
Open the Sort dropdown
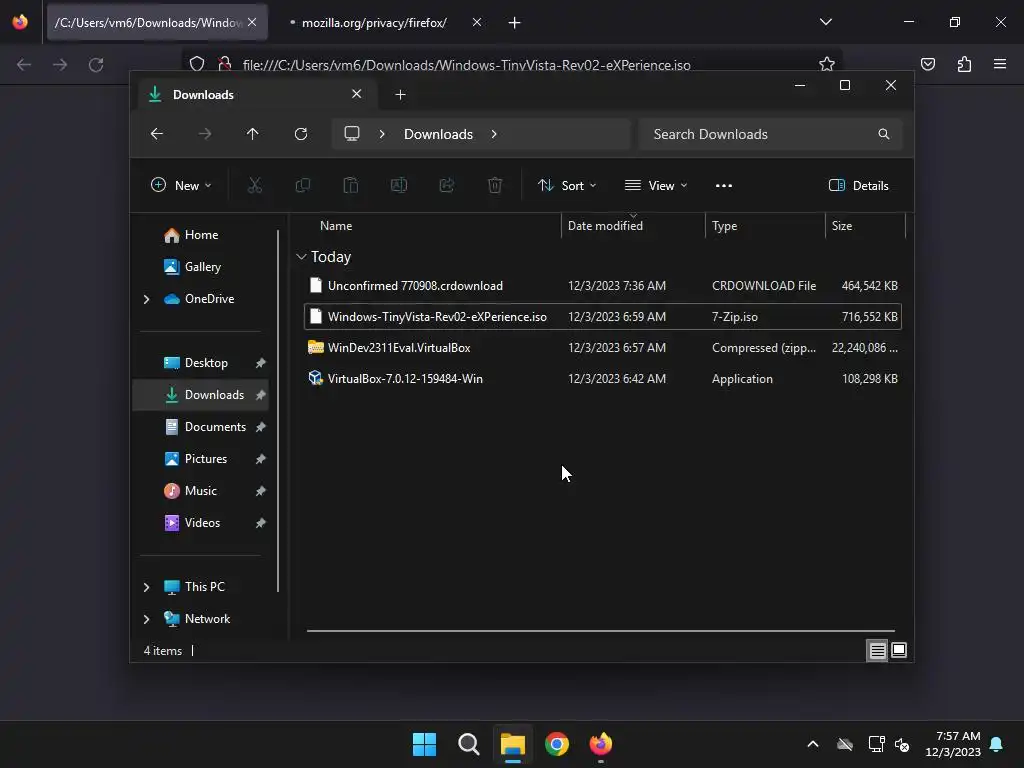(567, 185)
